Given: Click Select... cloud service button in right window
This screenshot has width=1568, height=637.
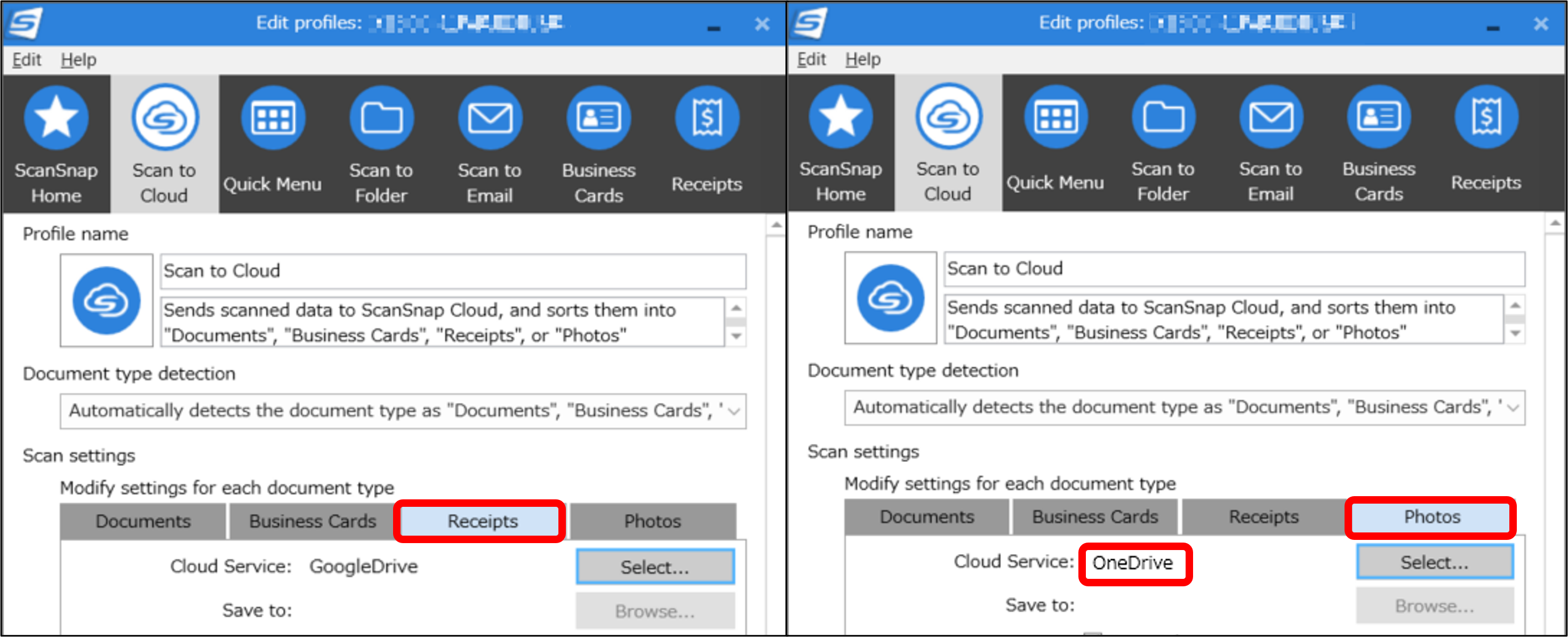Looking at the screenshot, I should coord(1434,562).
